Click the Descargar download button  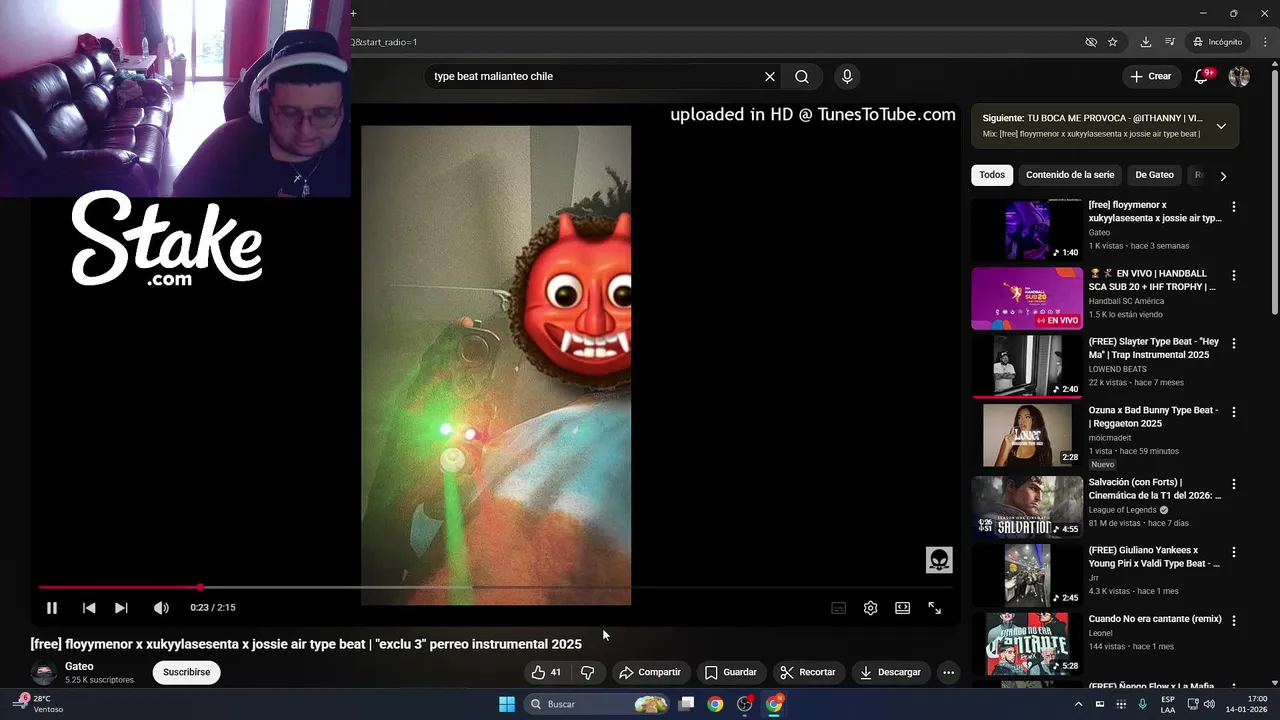(889, 672)
